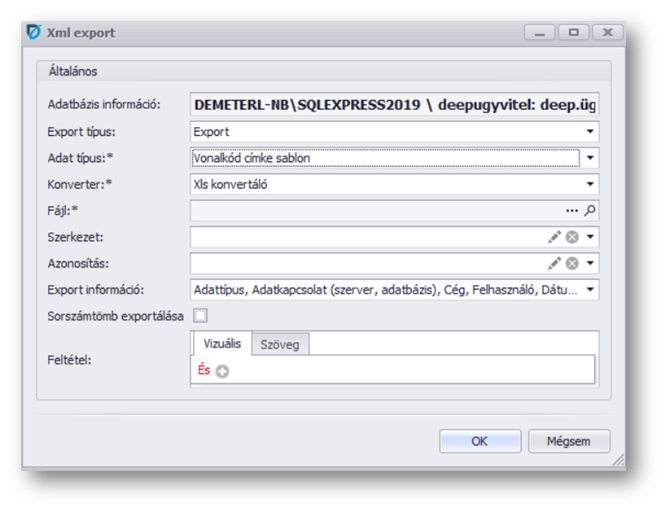Open the Szerkezet dropdown arrow
The width and height of the screenshot is (668, 513).
pos(590,237)
